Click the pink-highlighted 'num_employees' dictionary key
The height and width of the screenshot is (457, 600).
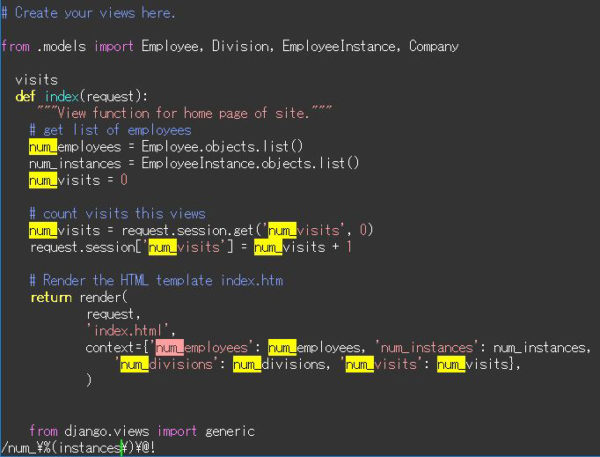[x=202, y=348]
